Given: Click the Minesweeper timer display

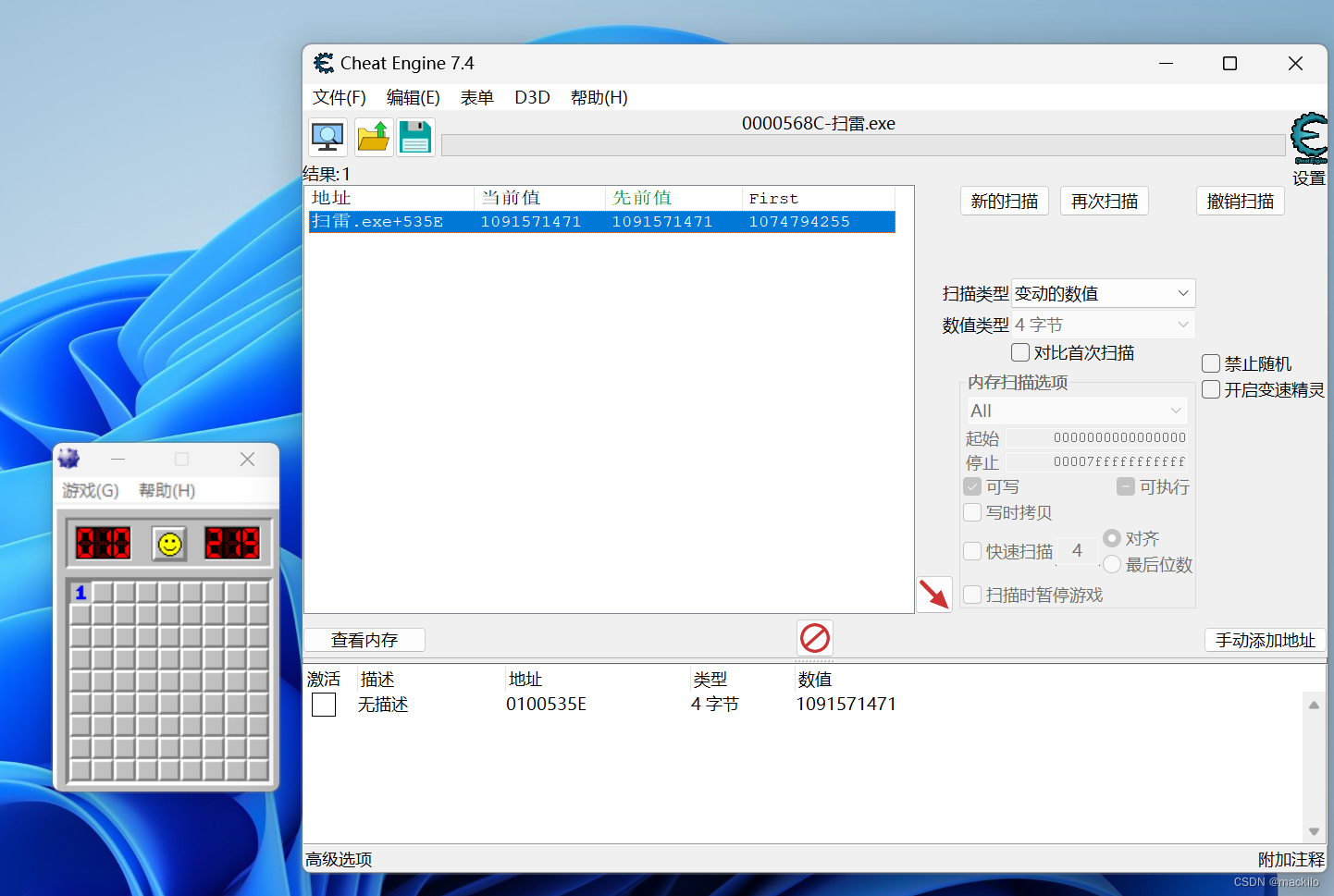Looking at the screenshot, I should [x=232, y=543].
